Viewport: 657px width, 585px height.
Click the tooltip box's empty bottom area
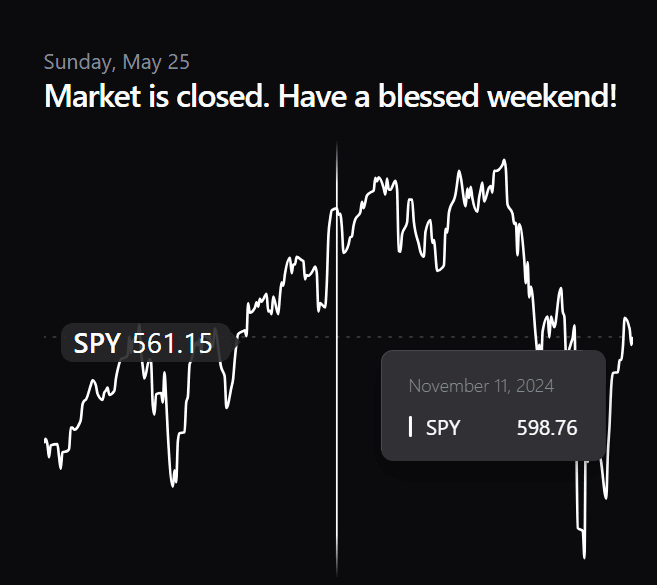click(x=493, y=451)
